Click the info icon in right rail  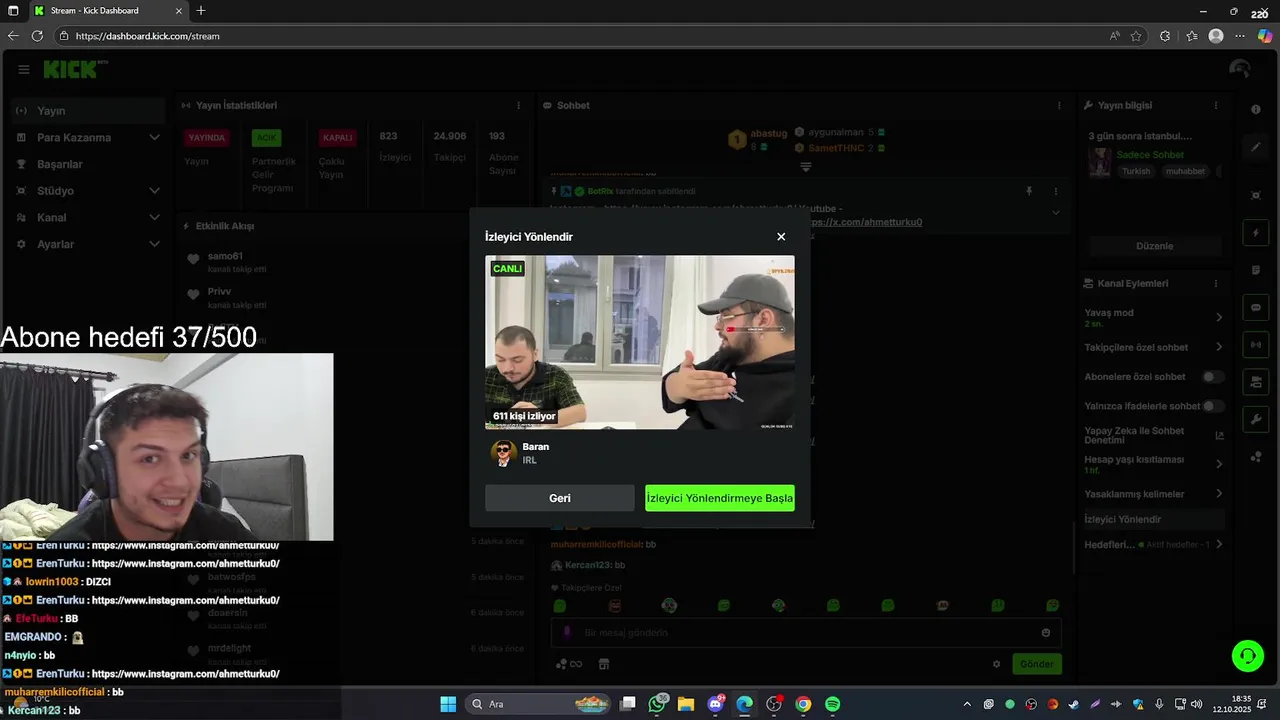click(1256, 110)
